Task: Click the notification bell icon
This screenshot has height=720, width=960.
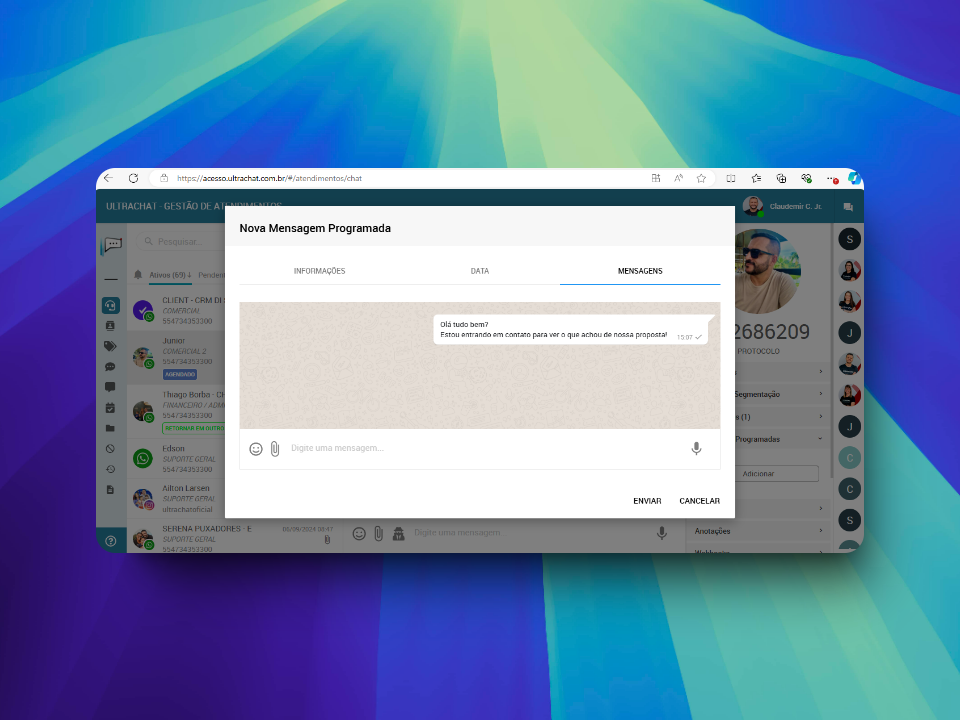Action: 138,275
